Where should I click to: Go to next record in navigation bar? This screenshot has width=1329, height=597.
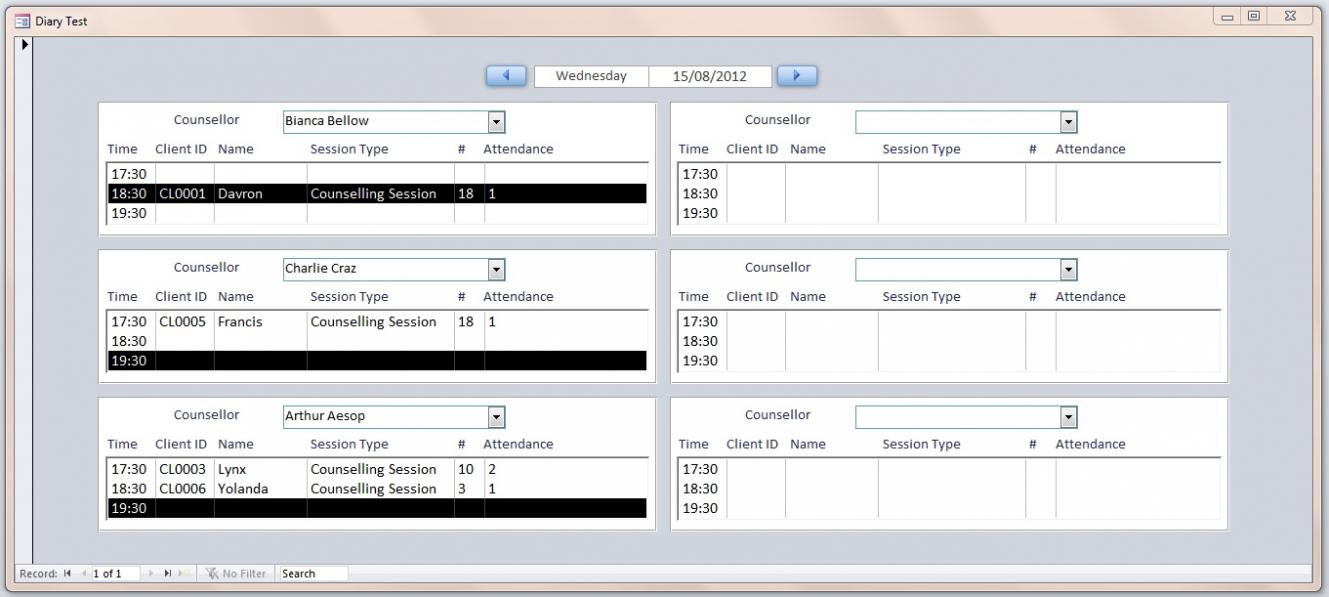(x=151, y=574)
